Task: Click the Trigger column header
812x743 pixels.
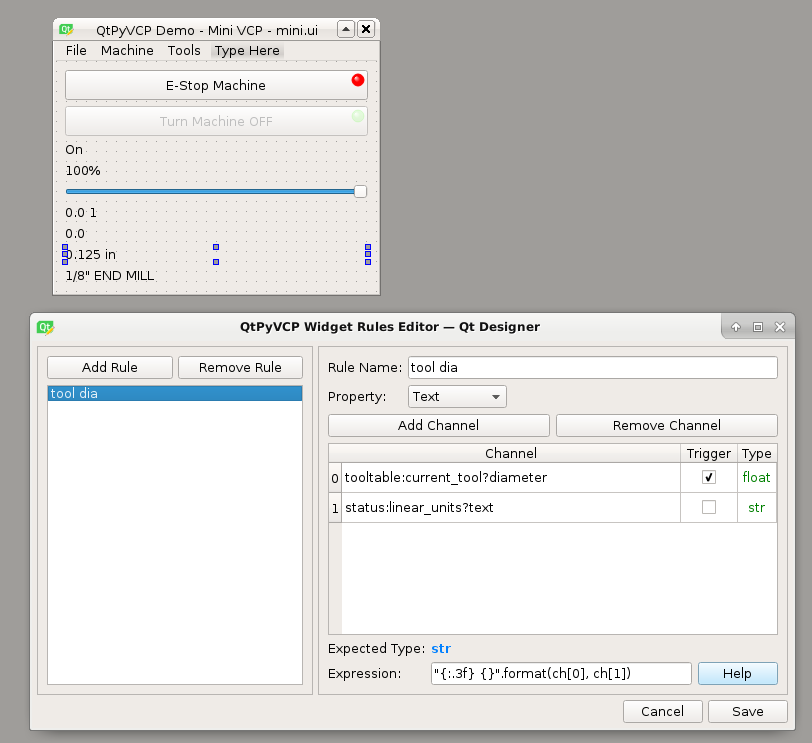Action: click(708, 453)
